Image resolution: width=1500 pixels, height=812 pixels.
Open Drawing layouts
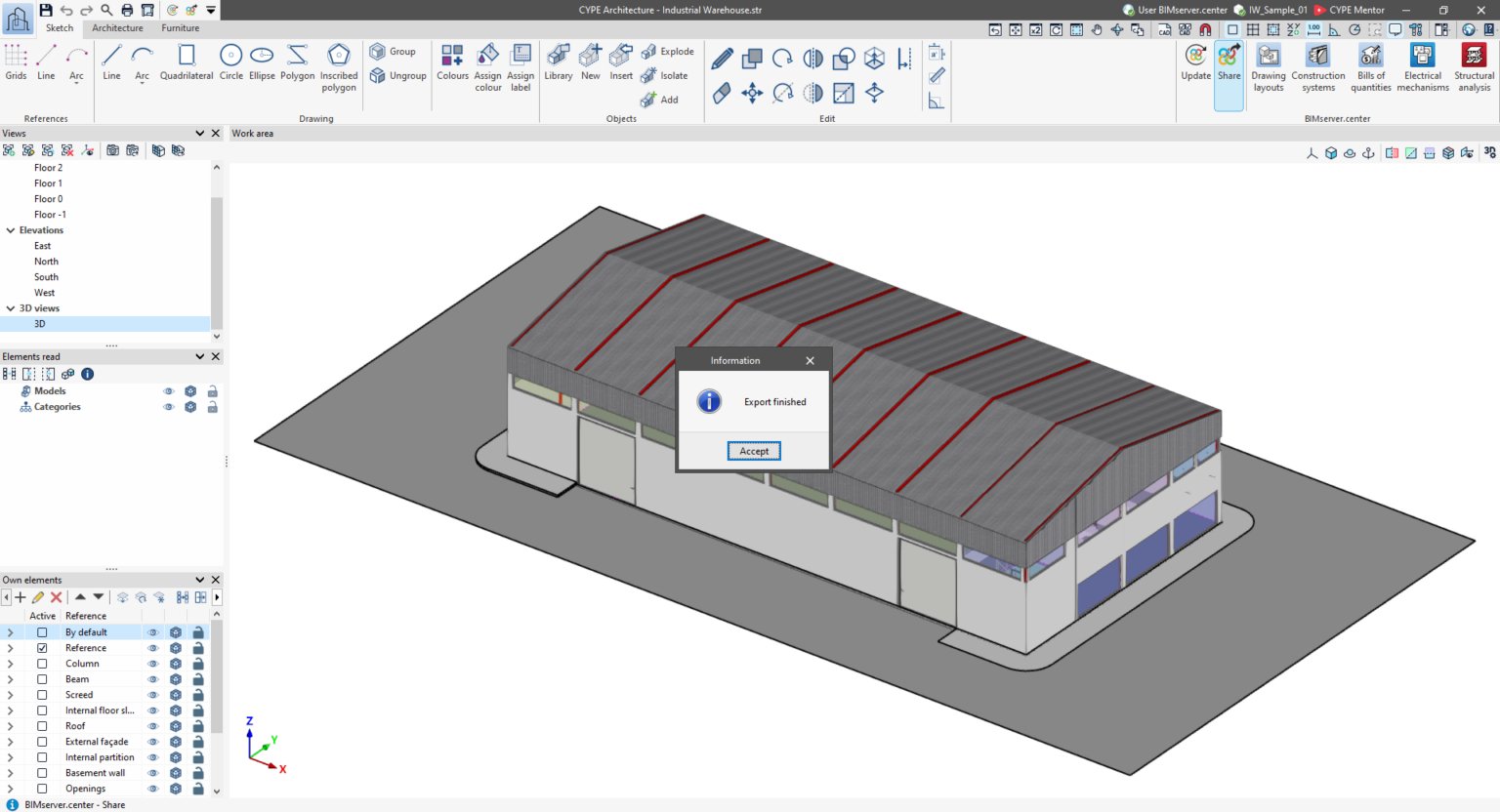click(x=1269, y=67)
